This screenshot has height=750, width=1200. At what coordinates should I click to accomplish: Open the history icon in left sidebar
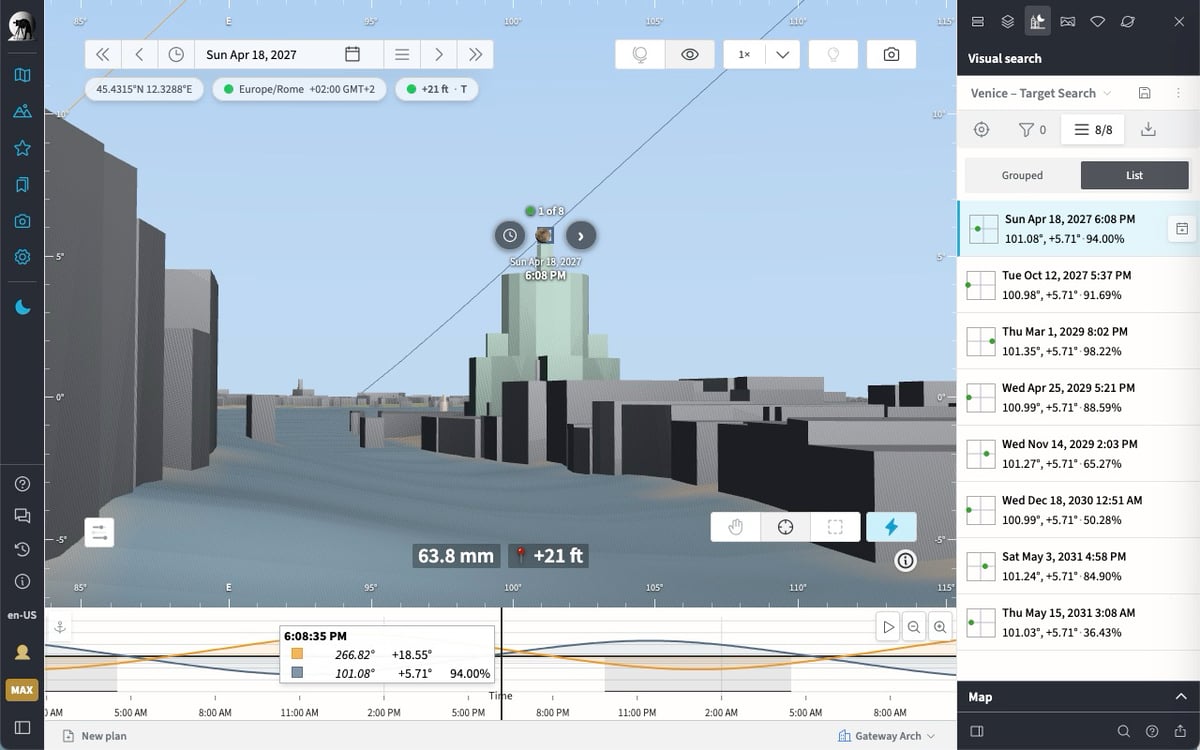pos(22,549)
